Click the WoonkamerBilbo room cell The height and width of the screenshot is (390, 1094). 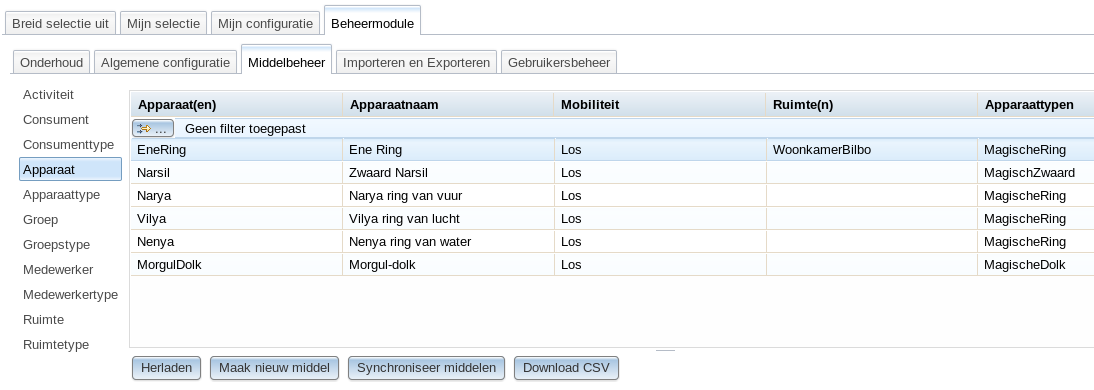tap(871, 149)
